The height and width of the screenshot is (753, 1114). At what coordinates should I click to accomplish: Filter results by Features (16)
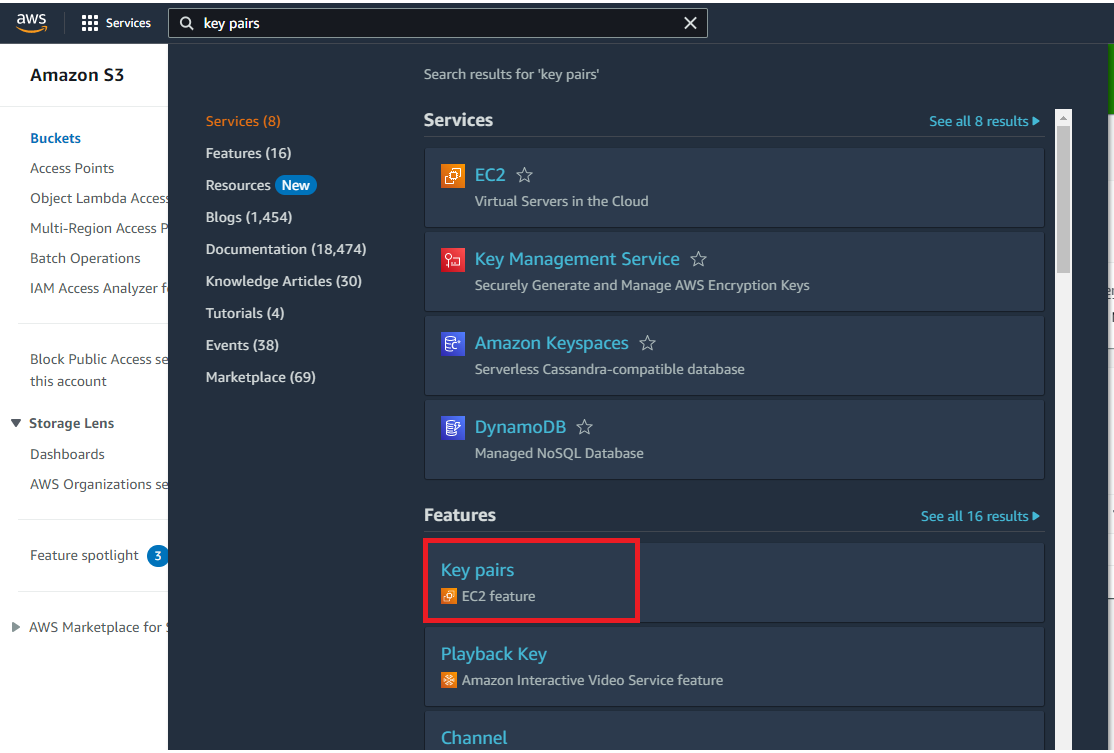pyautogui.click(x=248, y=153)
